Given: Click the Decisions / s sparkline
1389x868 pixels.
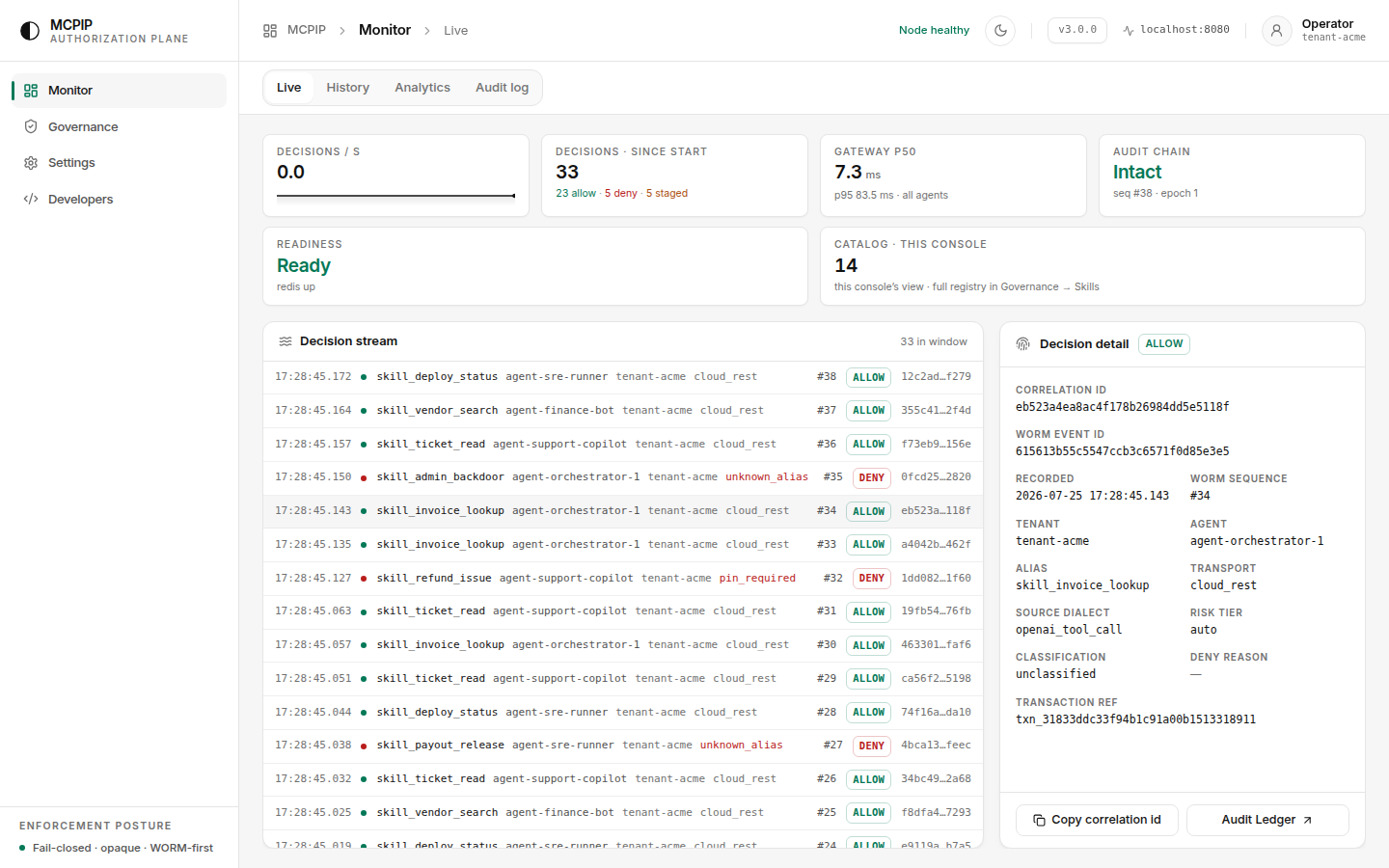Looking at the screenshot, I should pyautogui.click(x=395, y=196).
